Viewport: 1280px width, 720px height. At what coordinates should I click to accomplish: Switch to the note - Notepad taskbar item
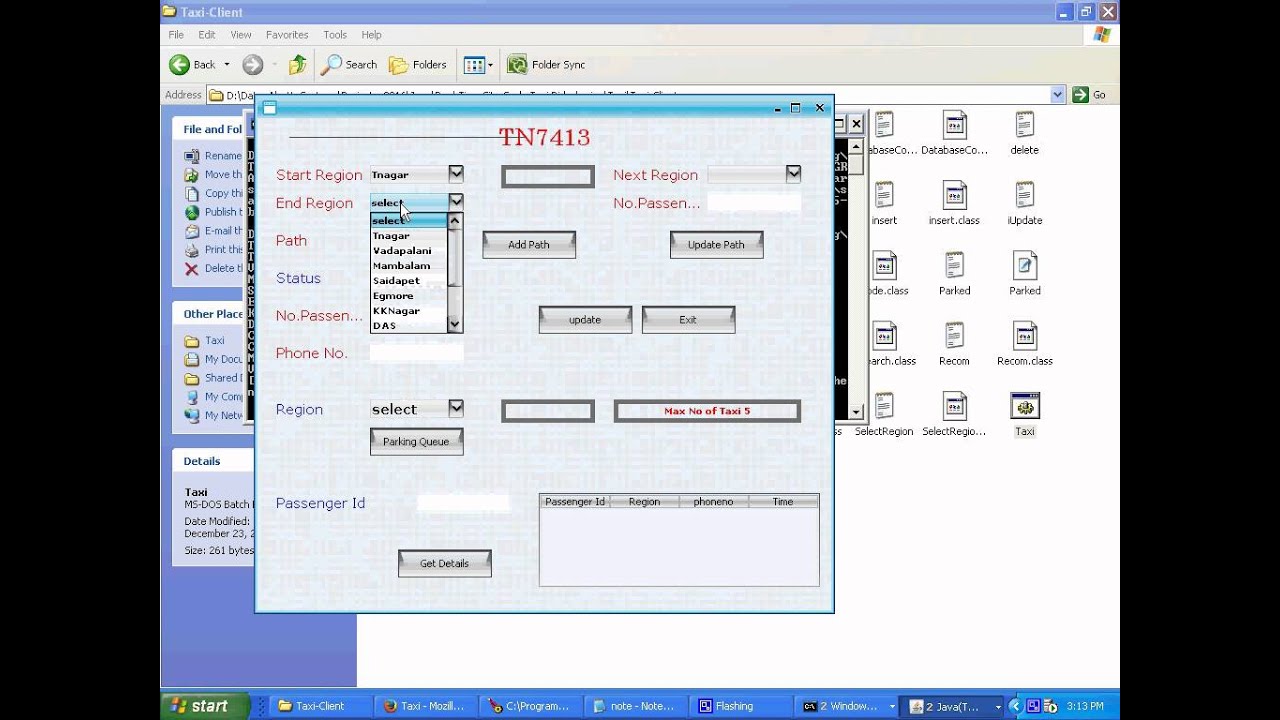[x=634, y=706]
